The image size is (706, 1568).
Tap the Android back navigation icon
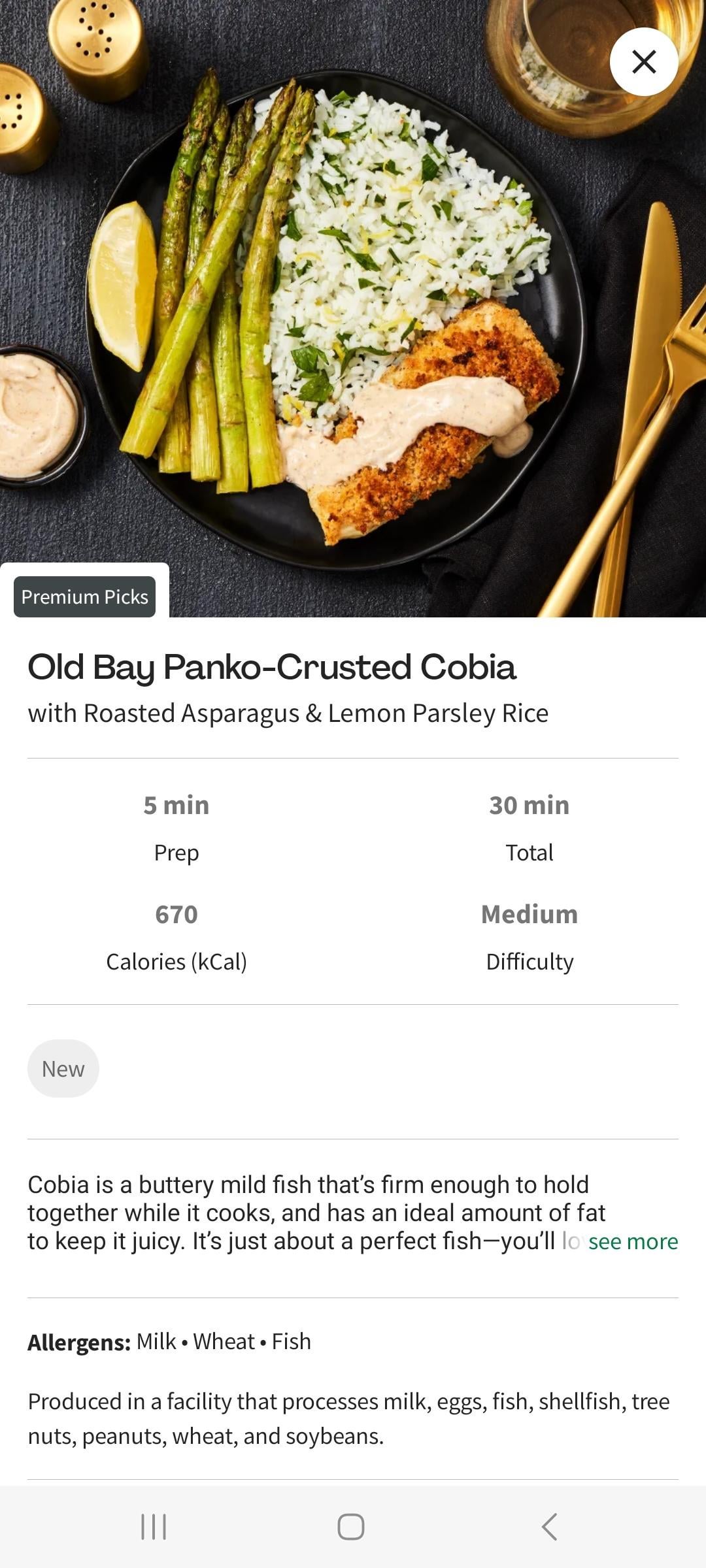tap(550, 1527)
